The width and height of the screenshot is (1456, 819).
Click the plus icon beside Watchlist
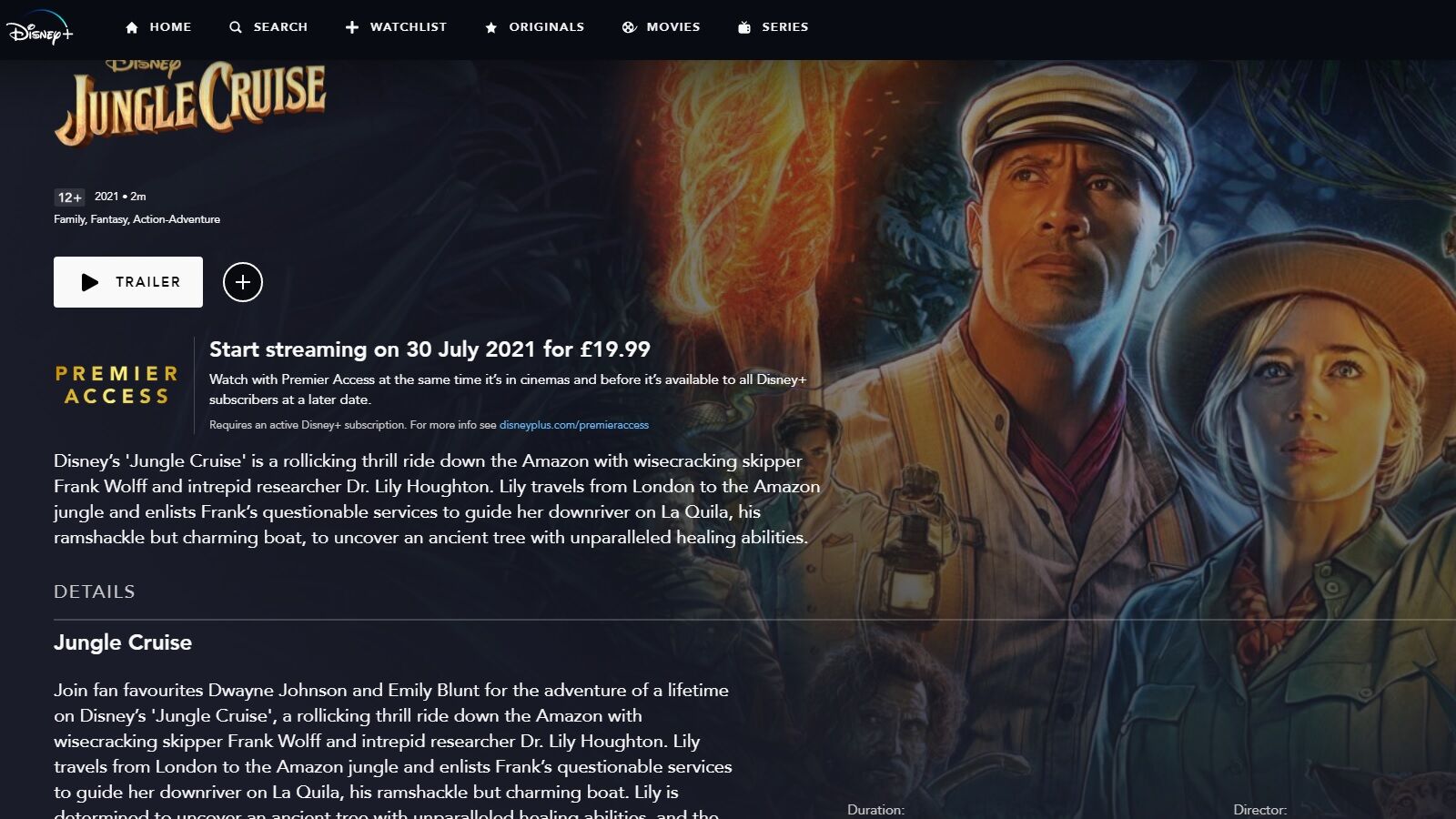click(352, 27)
